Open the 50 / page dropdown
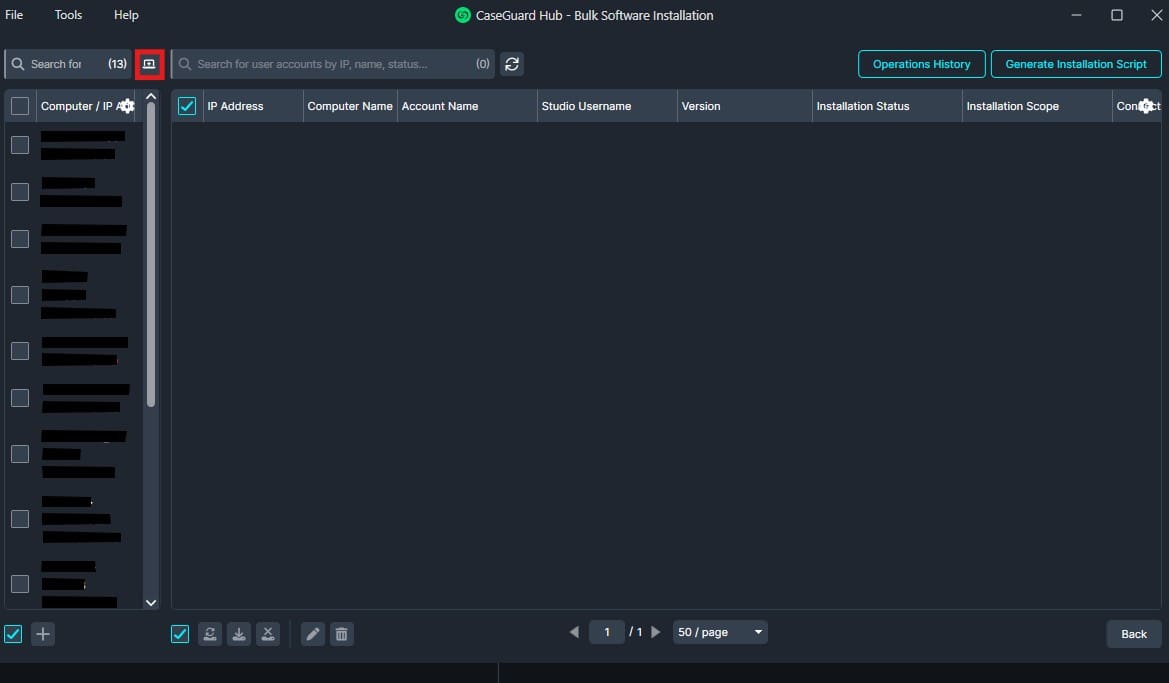Image resolution: width=1169 pixels, height=683 pixels. pos(720,632)
